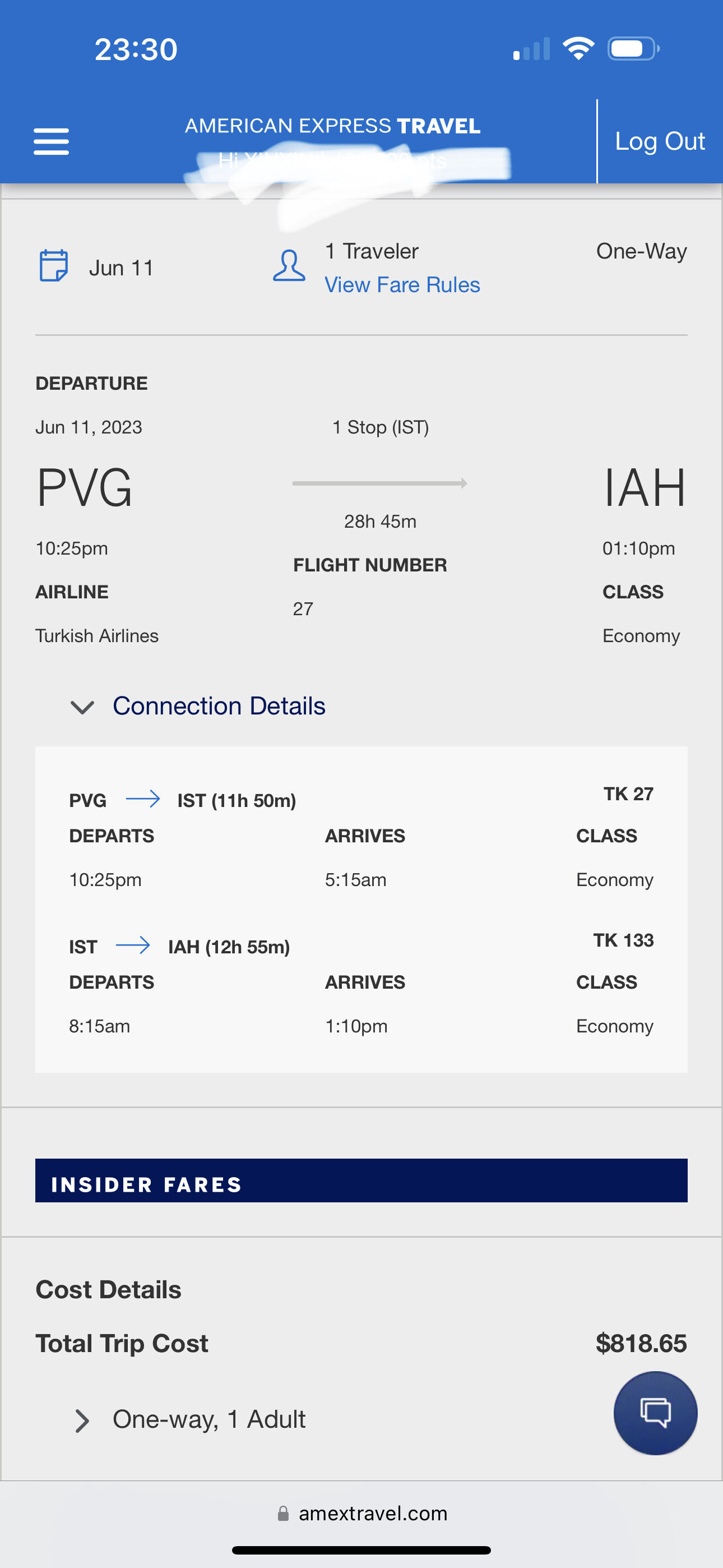Viewport: 723px width, 1568px height.
Task: Open View Fare Rules link
Action: click(x=402, y=285)
